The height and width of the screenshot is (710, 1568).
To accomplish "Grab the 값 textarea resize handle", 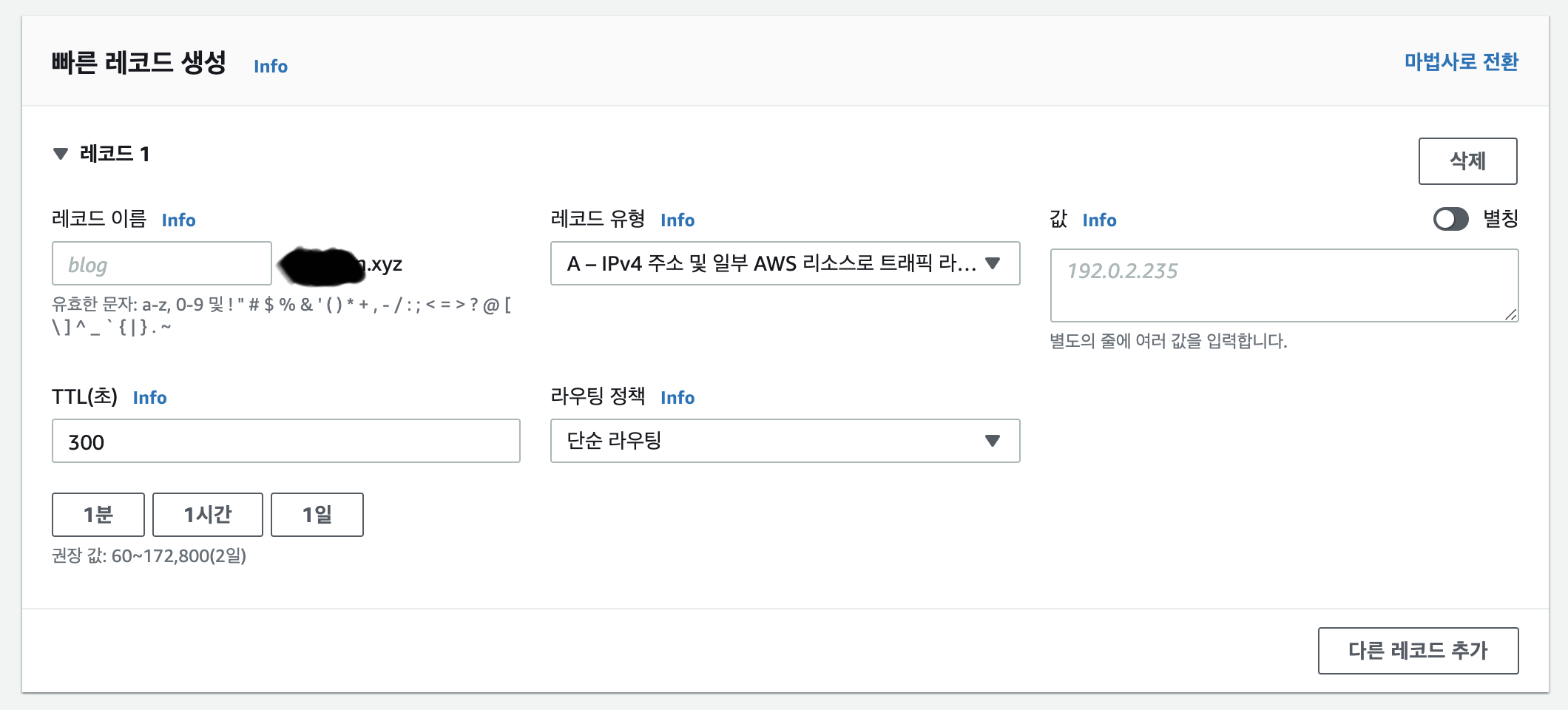I will [1510, 314].
